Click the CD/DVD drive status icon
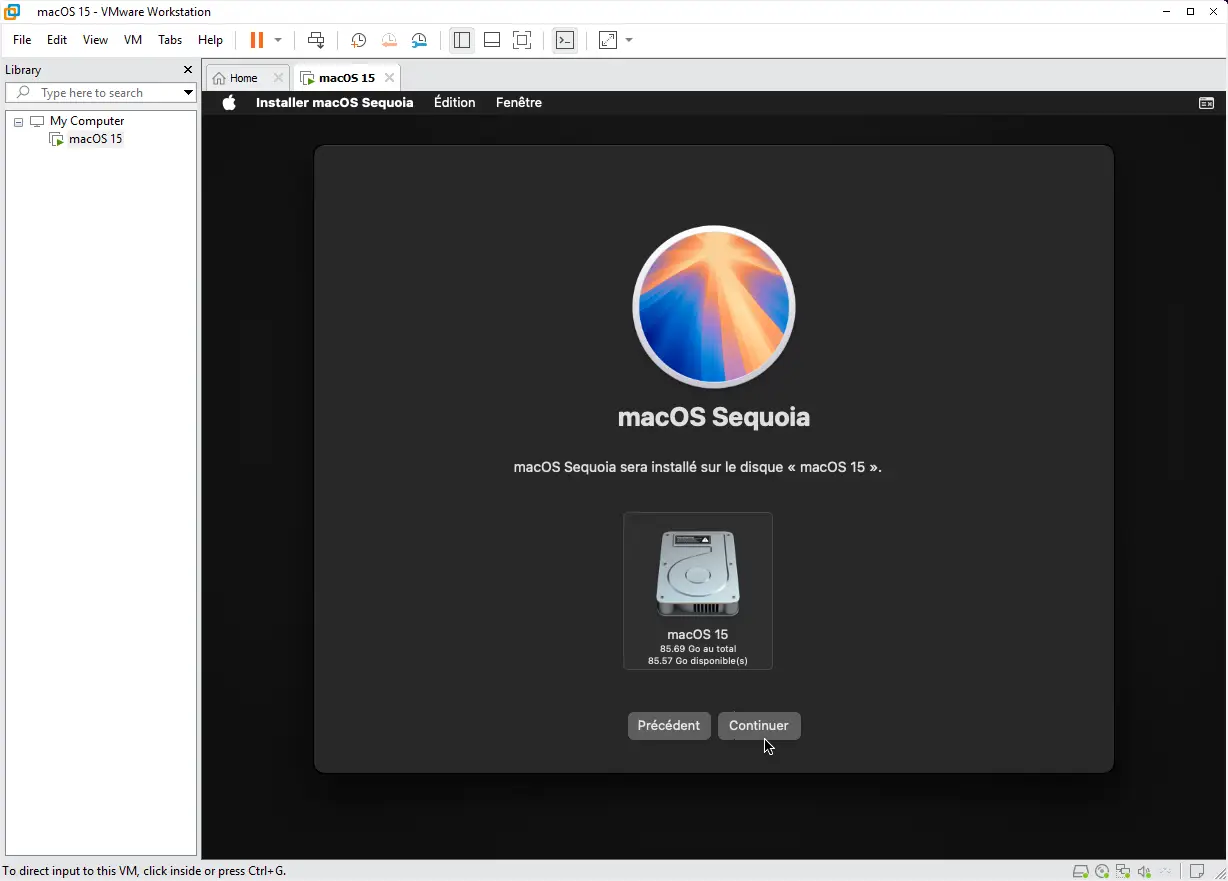Viewport: 1228px width, 881px height. [1102, 871]
